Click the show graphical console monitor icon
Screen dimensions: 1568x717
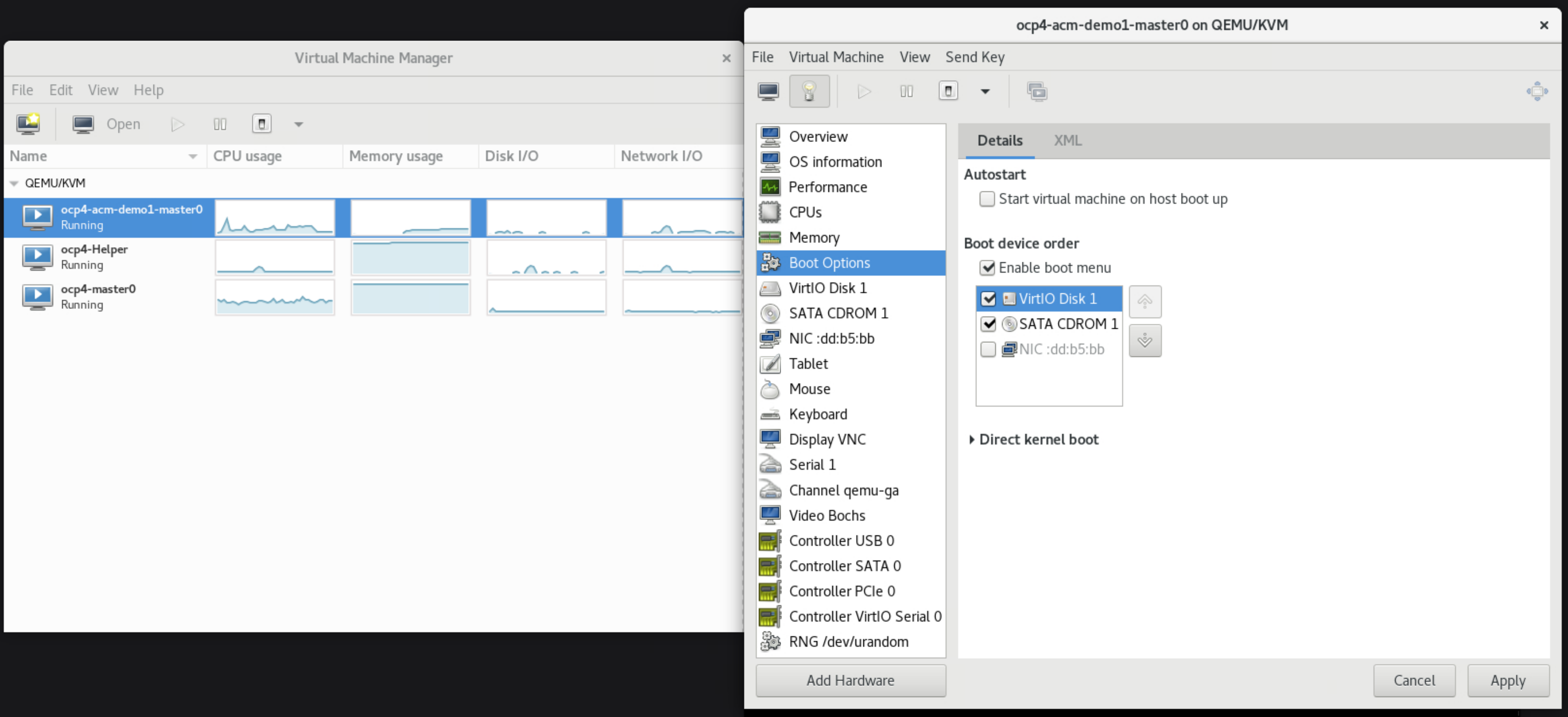pos(768,91)
